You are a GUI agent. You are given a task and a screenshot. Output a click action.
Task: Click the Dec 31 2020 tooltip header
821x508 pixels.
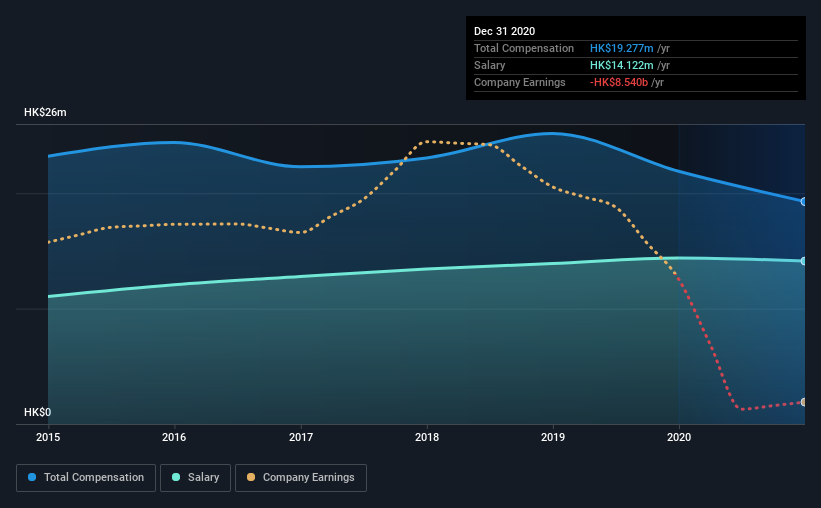[504, 31]
